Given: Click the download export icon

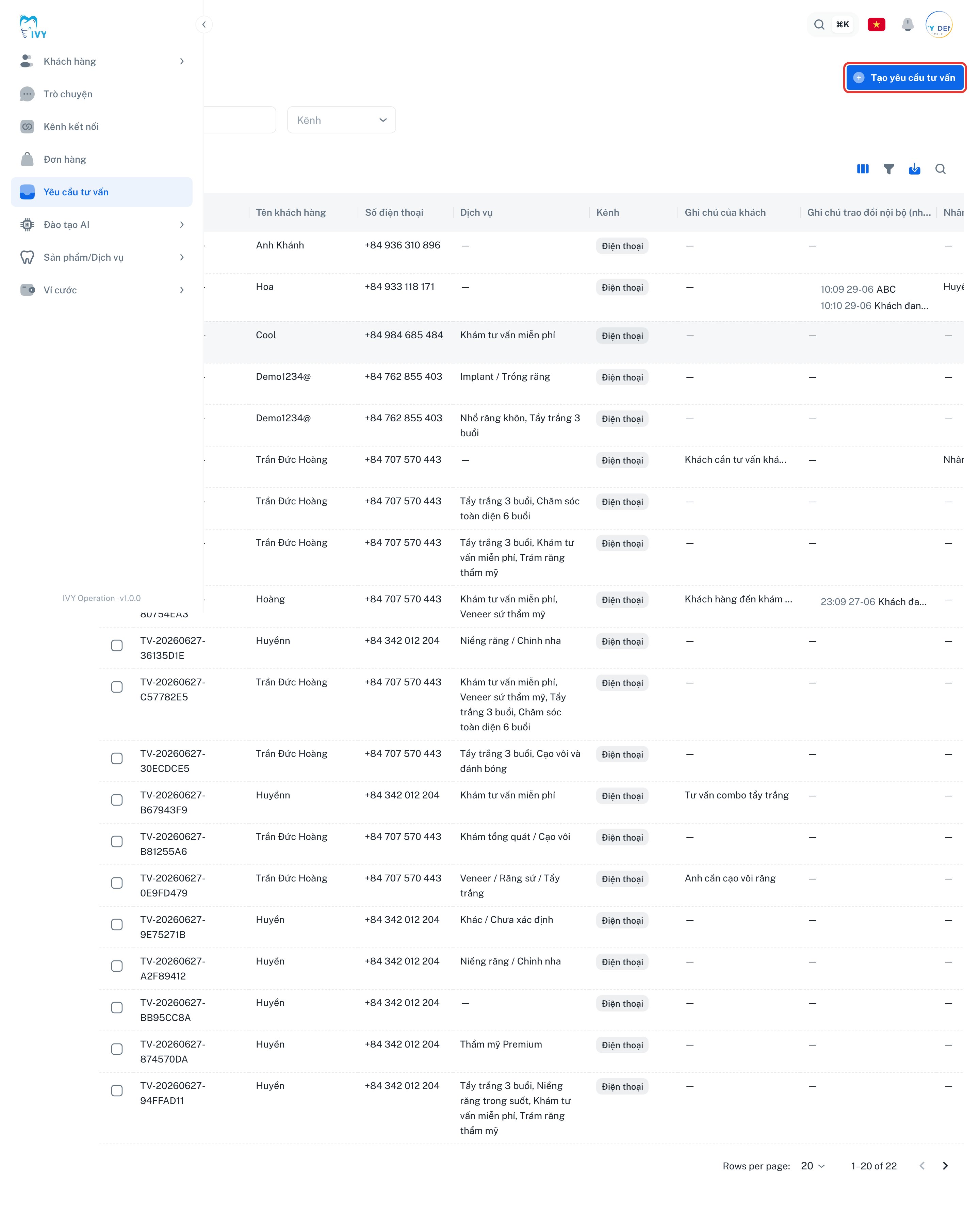Looking at the screenshot, I should click(x=914, y=169).
